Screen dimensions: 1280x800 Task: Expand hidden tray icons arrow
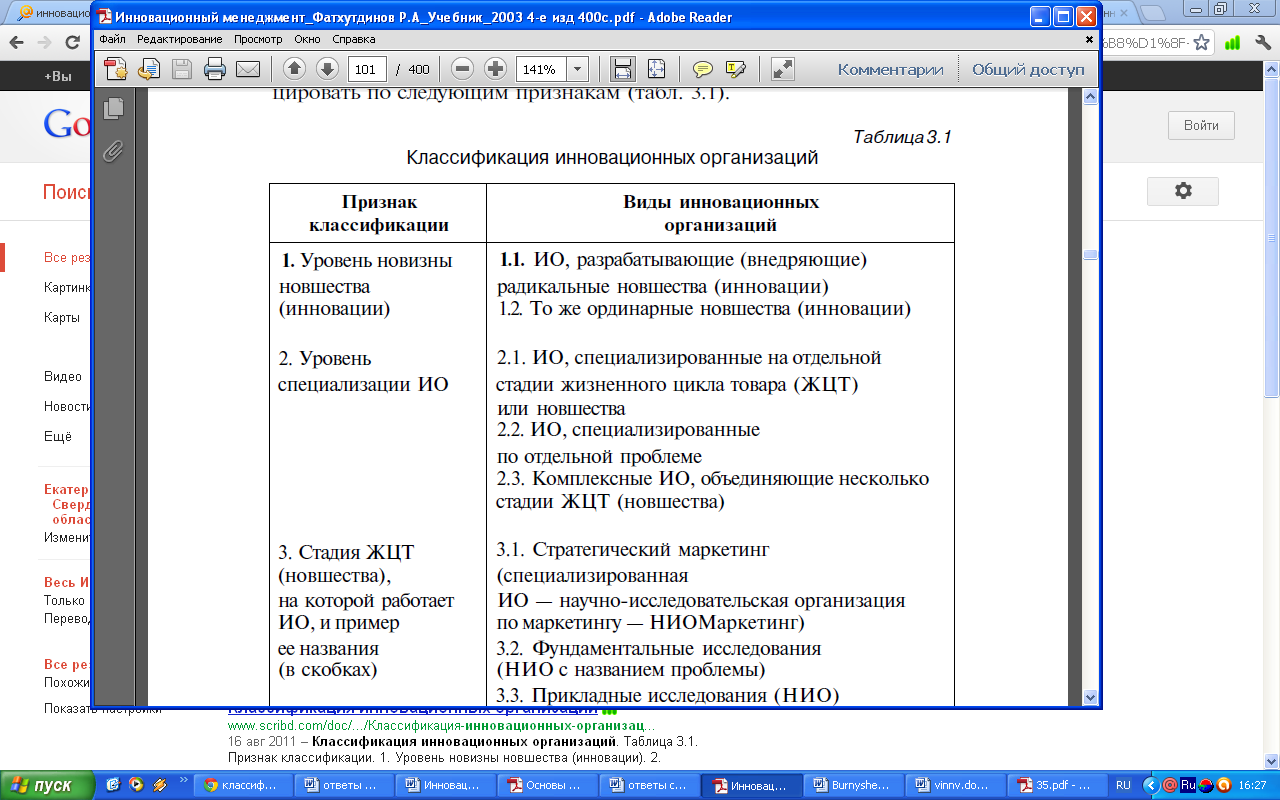pyautogui.click(x=1150, y=785)
